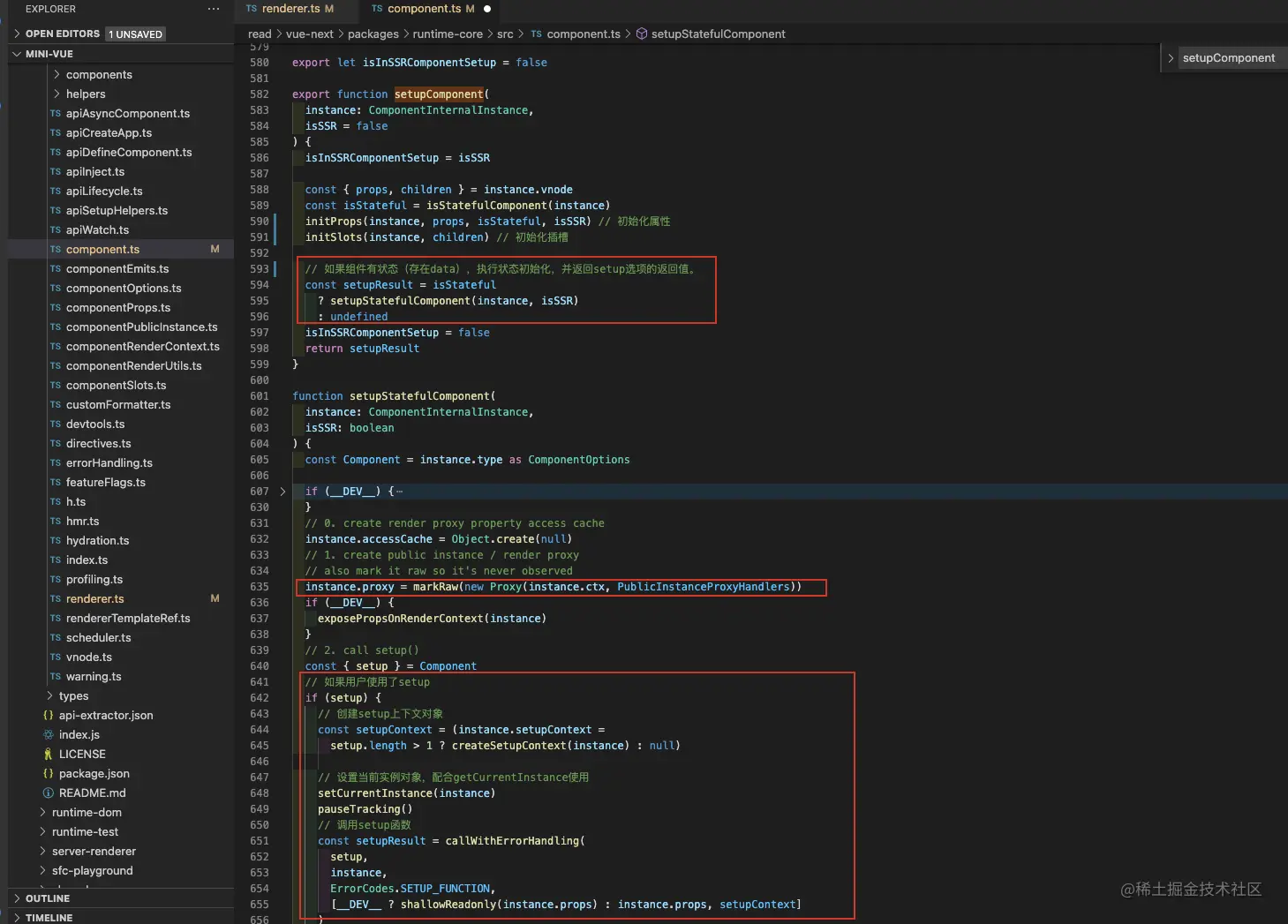Click the TS icon beside apiAsyncComponent.ts
This screenshot has height=924, width=1288.
tap(56, 114)
